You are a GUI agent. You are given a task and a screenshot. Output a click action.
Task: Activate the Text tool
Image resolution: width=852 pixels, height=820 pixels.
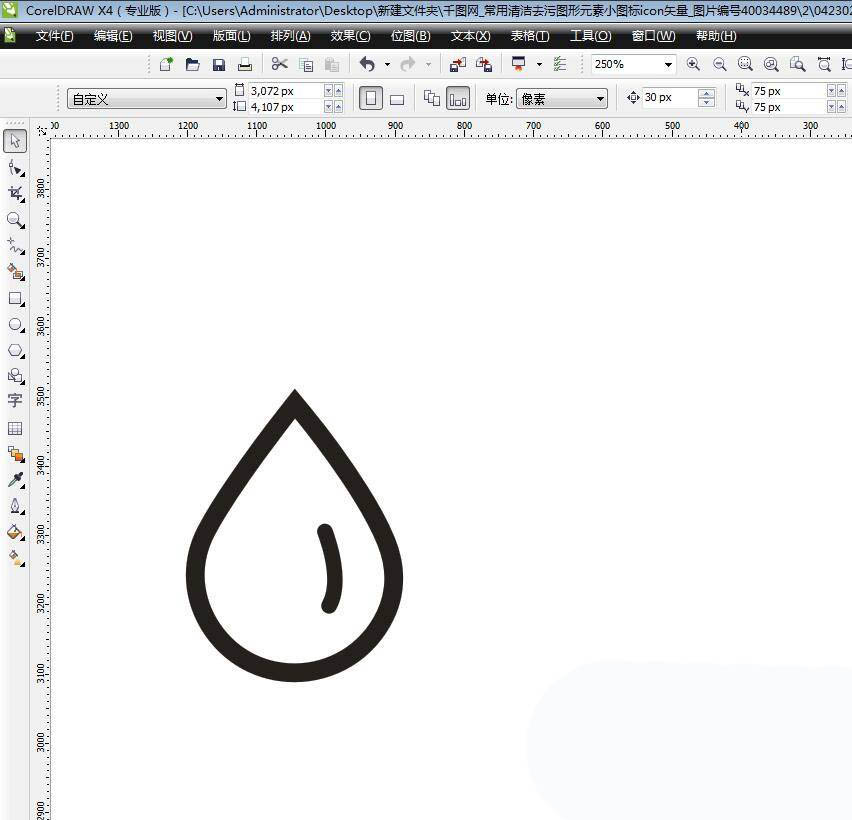point(15,401)
